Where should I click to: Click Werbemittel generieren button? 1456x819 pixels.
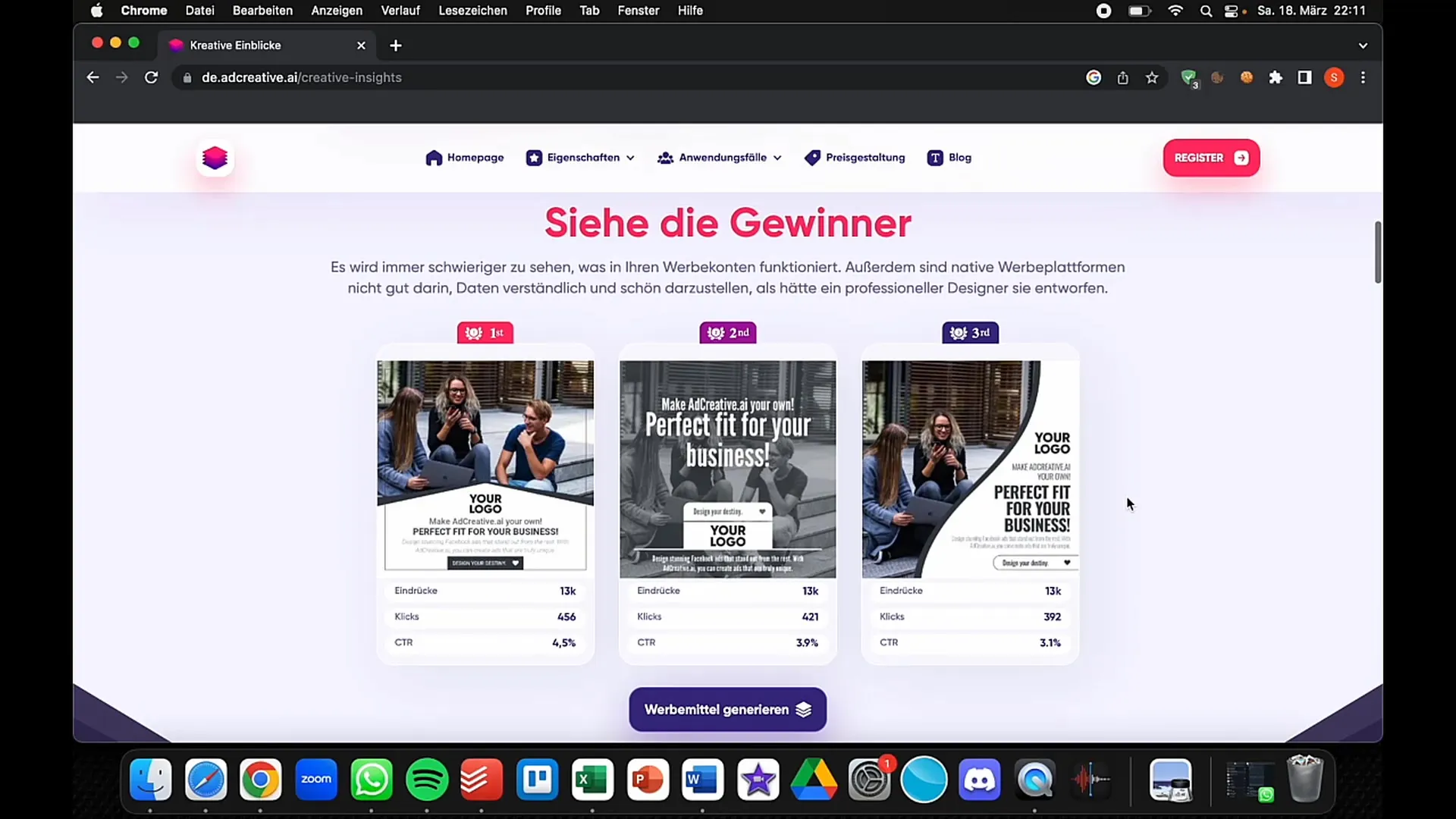click(727, 710)
